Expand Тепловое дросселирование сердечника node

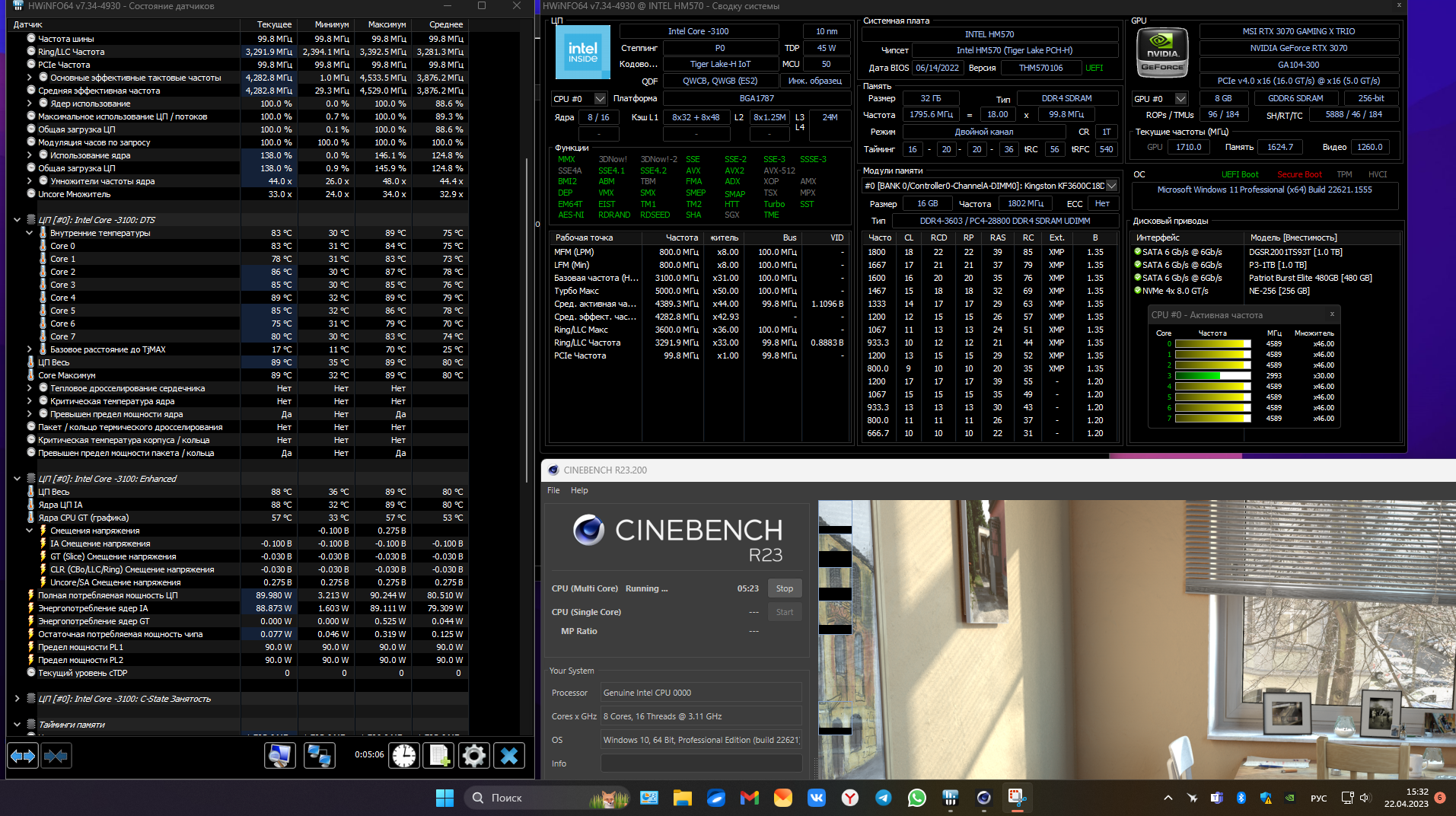tap(29, 388)
